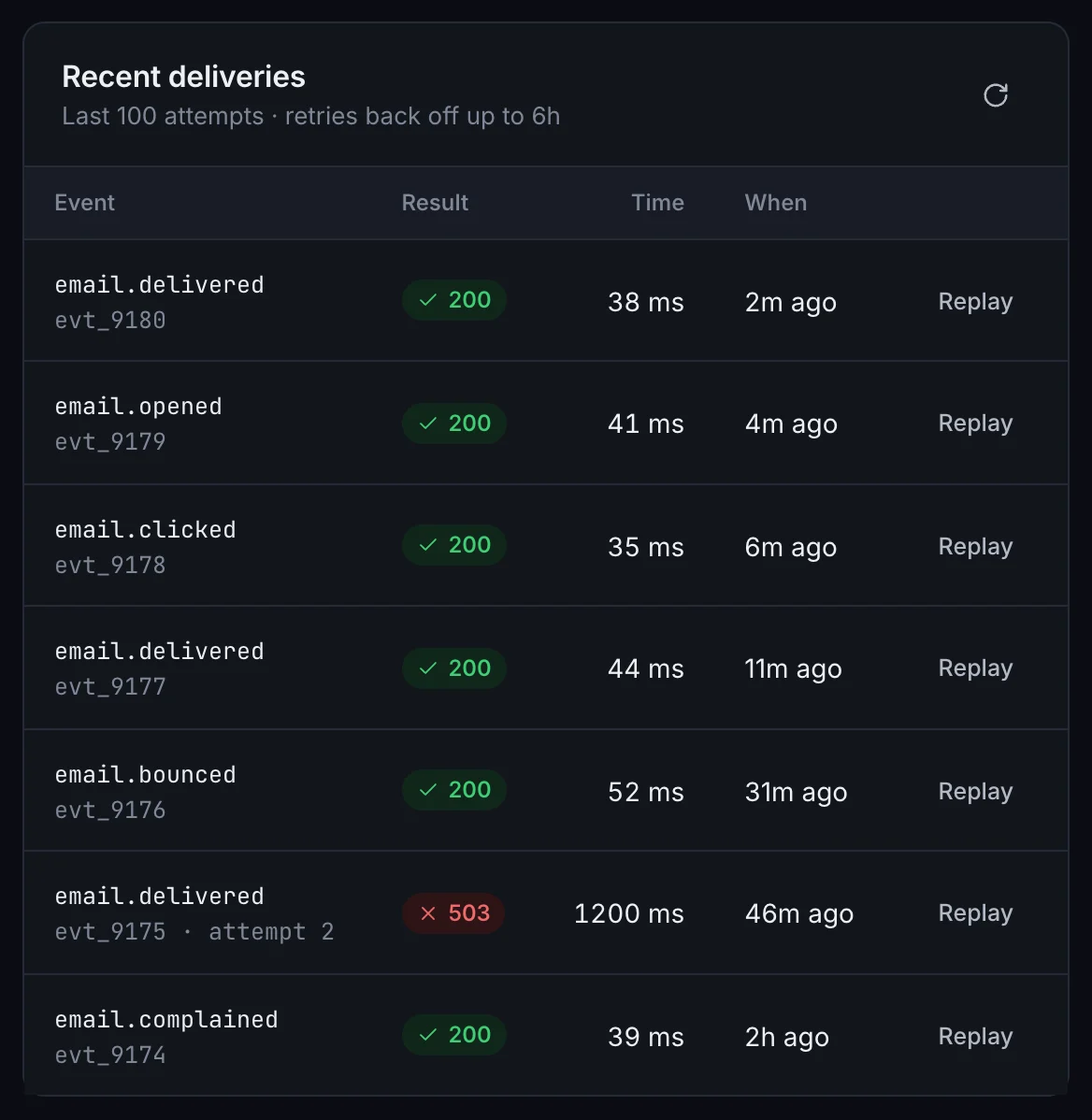The height and width of the screenshot is (1120, 1092).
Task: Click the email.clicked event name
Action: [146, 530]
